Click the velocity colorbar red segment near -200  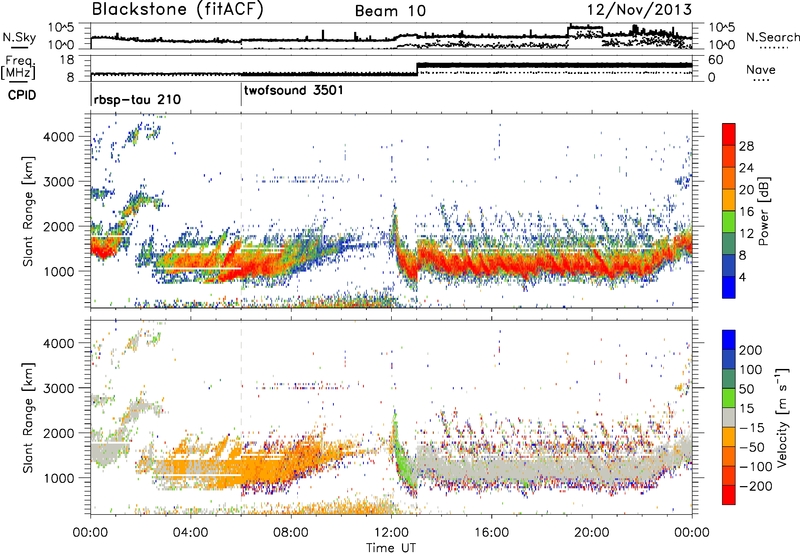[x=729, y=495]
